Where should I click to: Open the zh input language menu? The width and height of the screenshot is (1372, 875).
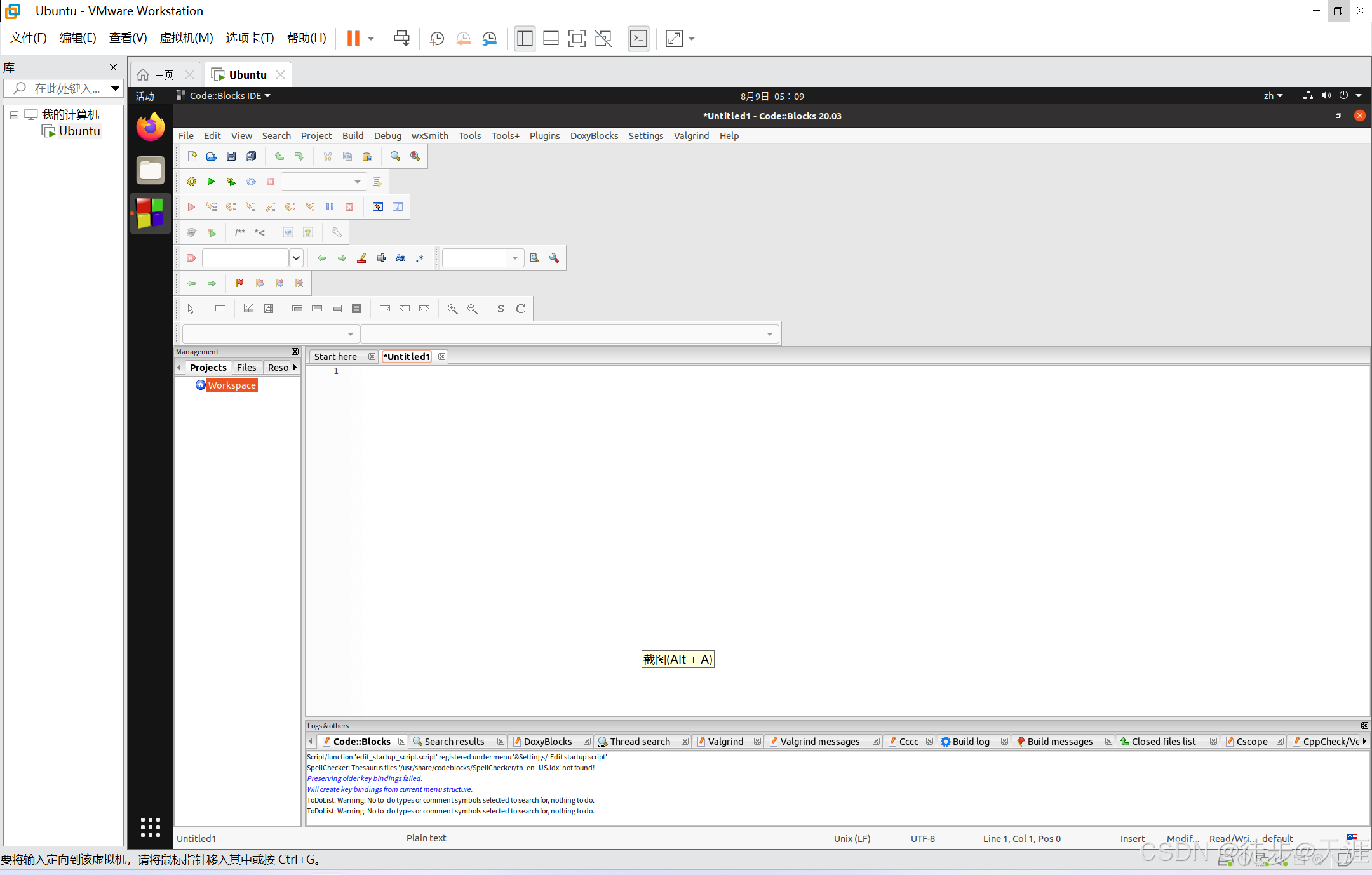[1273, 96]
